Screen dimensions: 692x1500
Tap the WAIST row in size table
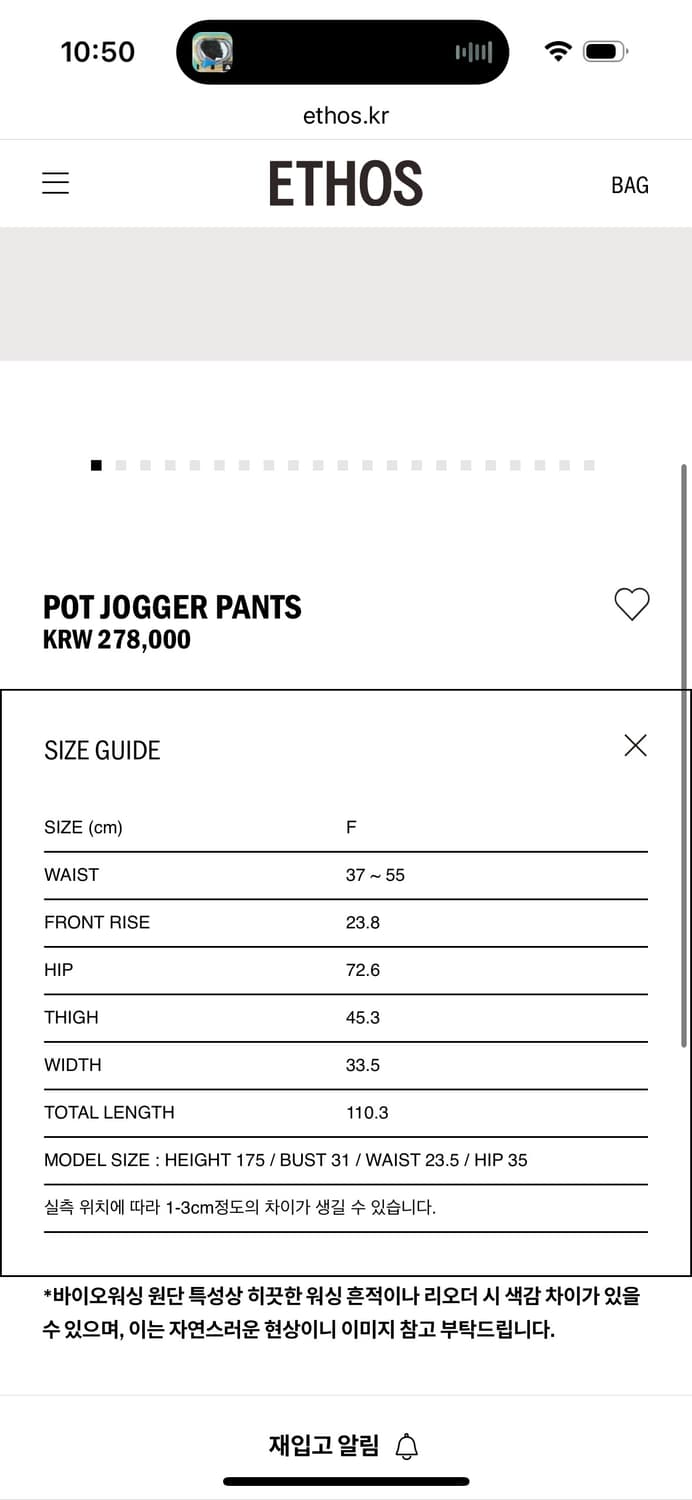pos(346,875)
